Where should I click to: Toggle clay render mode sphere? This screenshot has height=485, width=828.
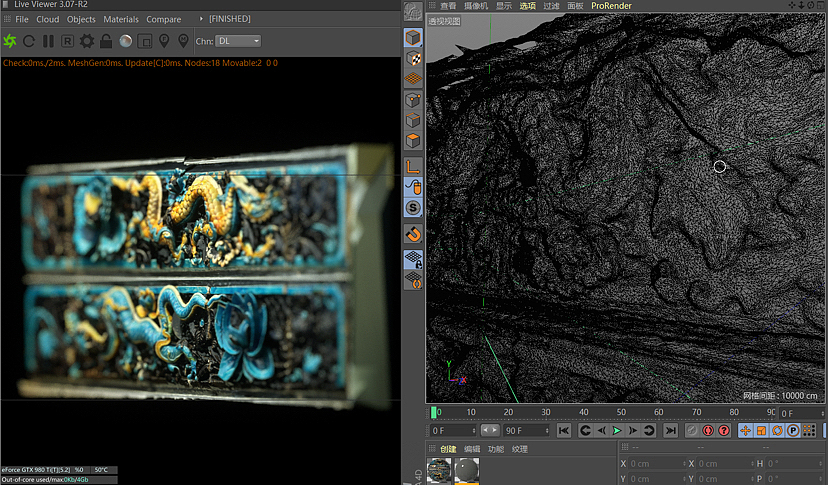point(125,41)
